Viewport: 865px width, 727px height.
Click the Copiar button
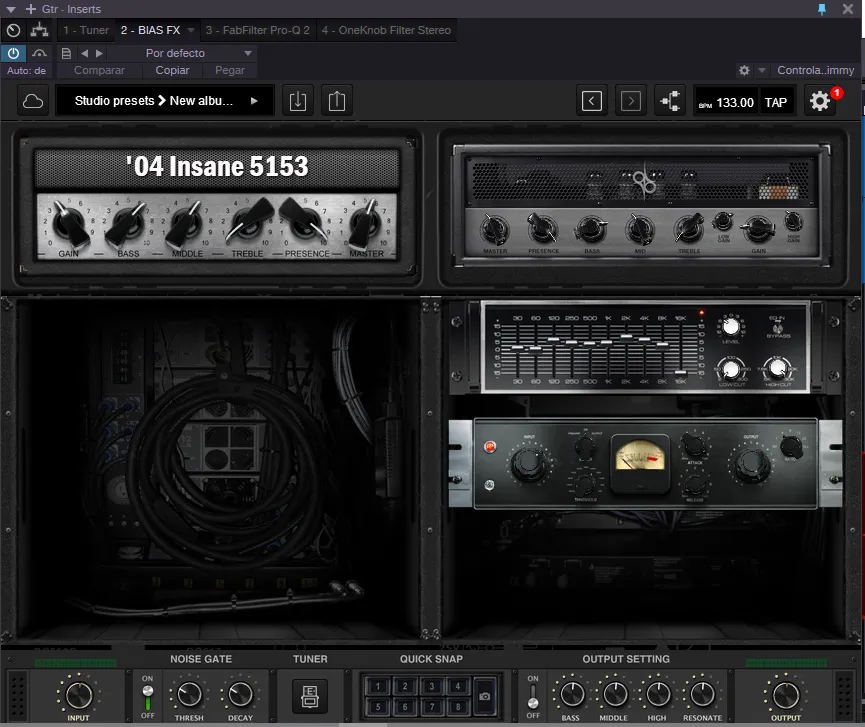[x=172, y=70]
